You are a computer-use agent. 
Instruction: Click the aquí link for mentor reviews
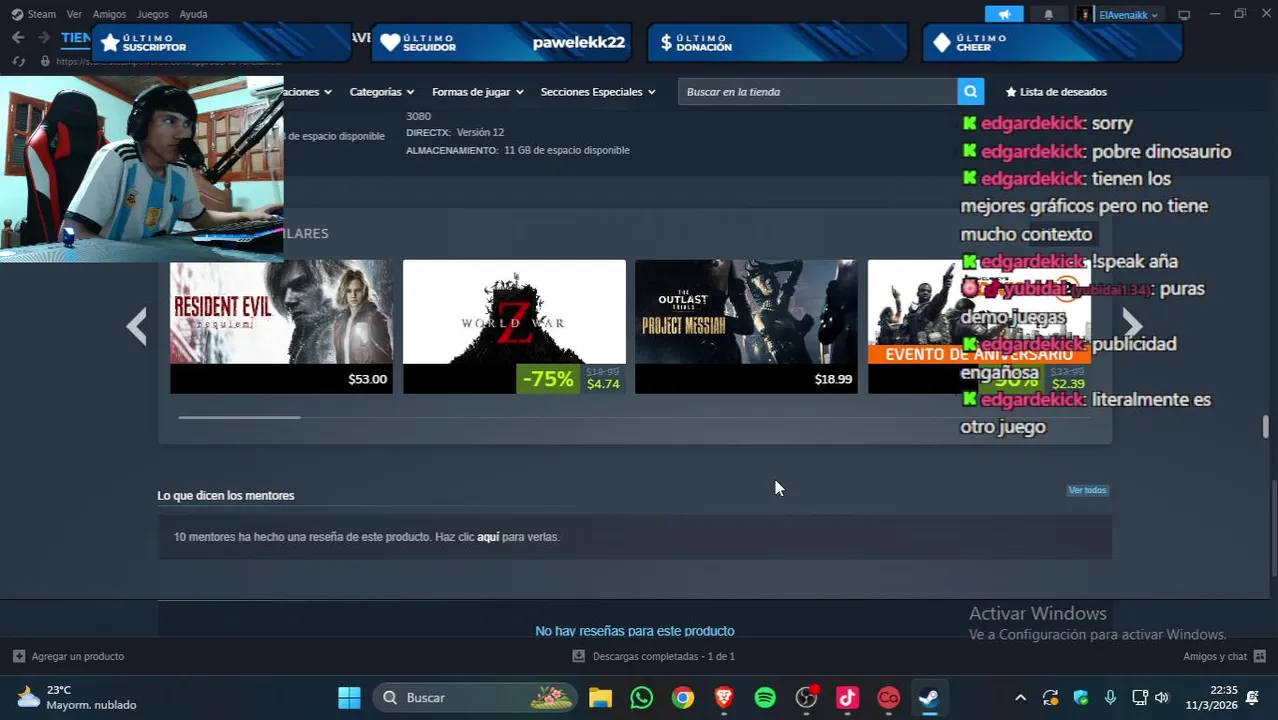point(488,537)
